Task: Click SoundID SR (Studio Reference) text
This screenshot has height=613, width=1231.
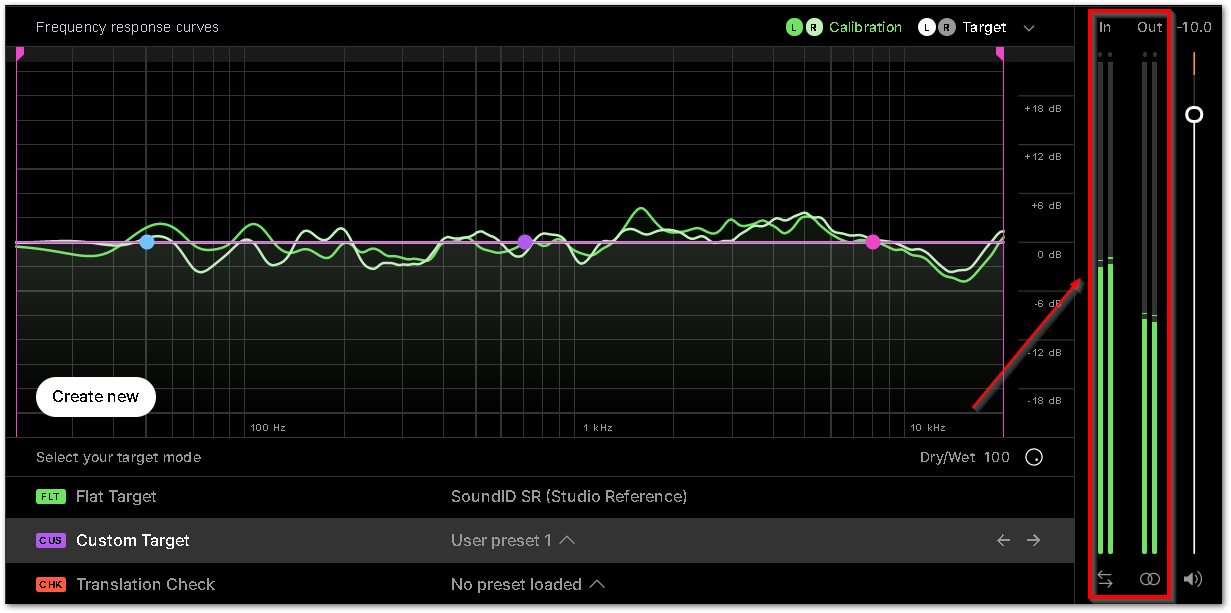Action: point(569,497)
